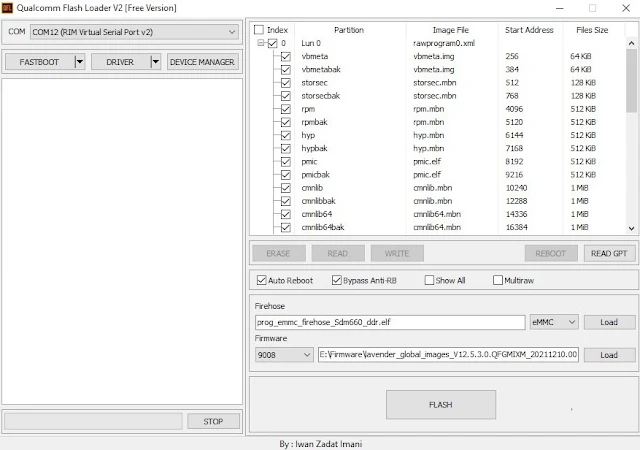Image resolution: width=640 pixels, height=450 pixels.
Task: Click Load button for Firmware
Action: point(609,355)
